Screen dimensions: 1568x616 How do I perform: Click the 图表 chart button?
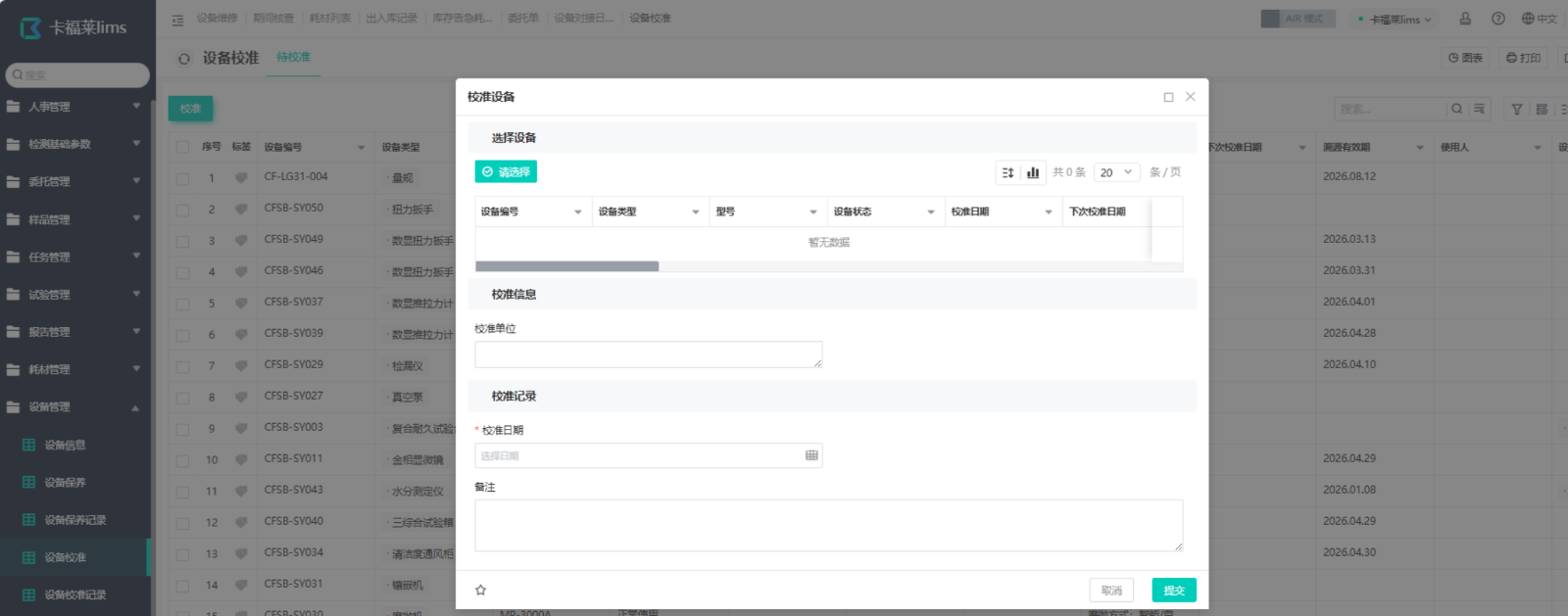(x=1465, y=58)
